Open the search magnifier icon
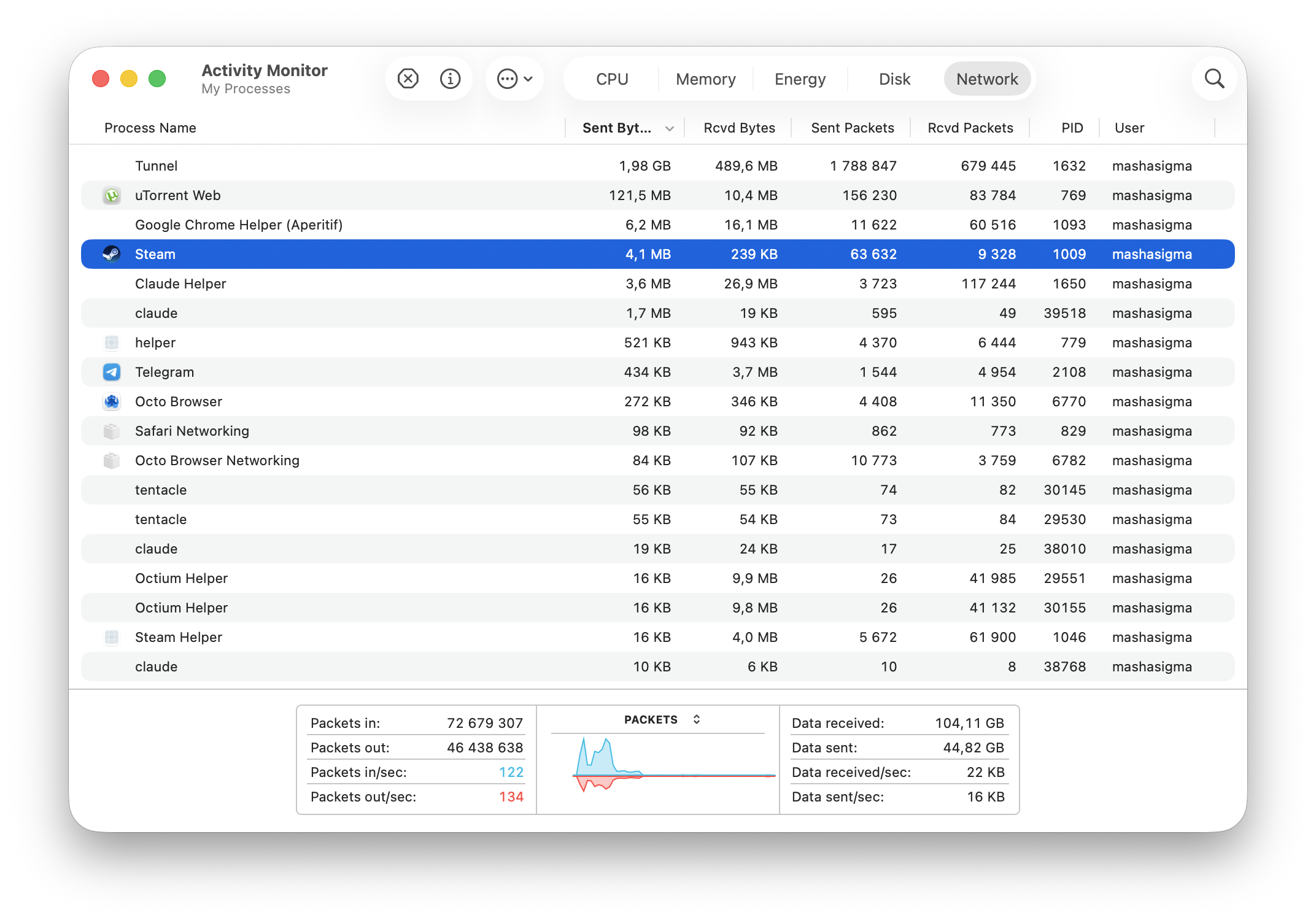Viewport: 1316px width, 923px height. pos(1214,79)
